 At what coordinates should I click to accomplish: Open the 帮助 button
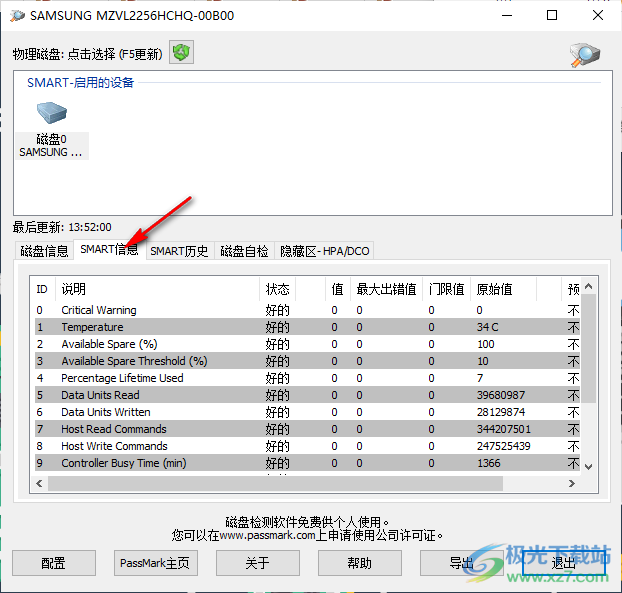[360, 562]
